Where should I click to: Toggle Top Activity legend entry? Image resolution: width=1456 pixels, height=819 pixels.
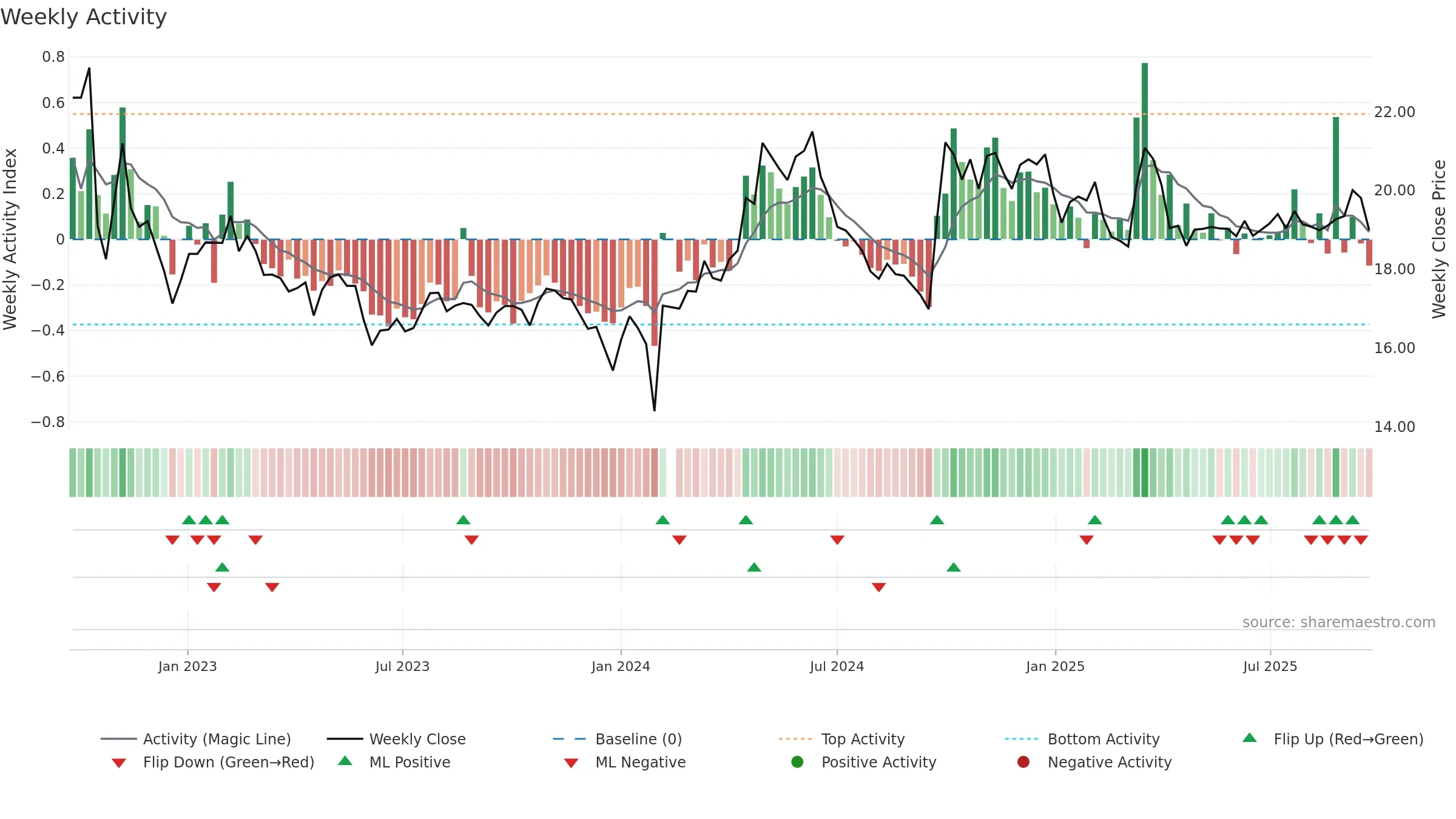click(841, 739)
